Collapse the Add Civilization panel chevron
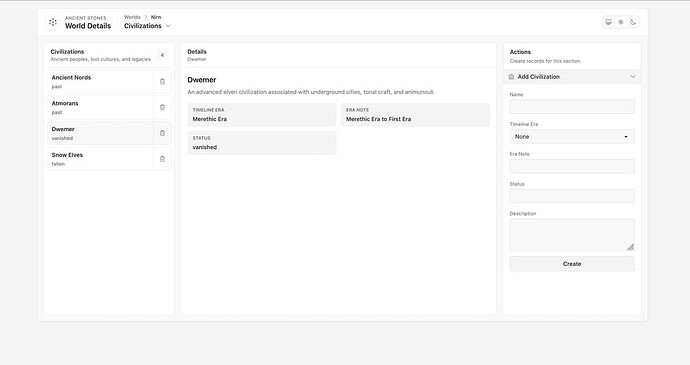This screenshot has width=690, height=365. point(633,77)
